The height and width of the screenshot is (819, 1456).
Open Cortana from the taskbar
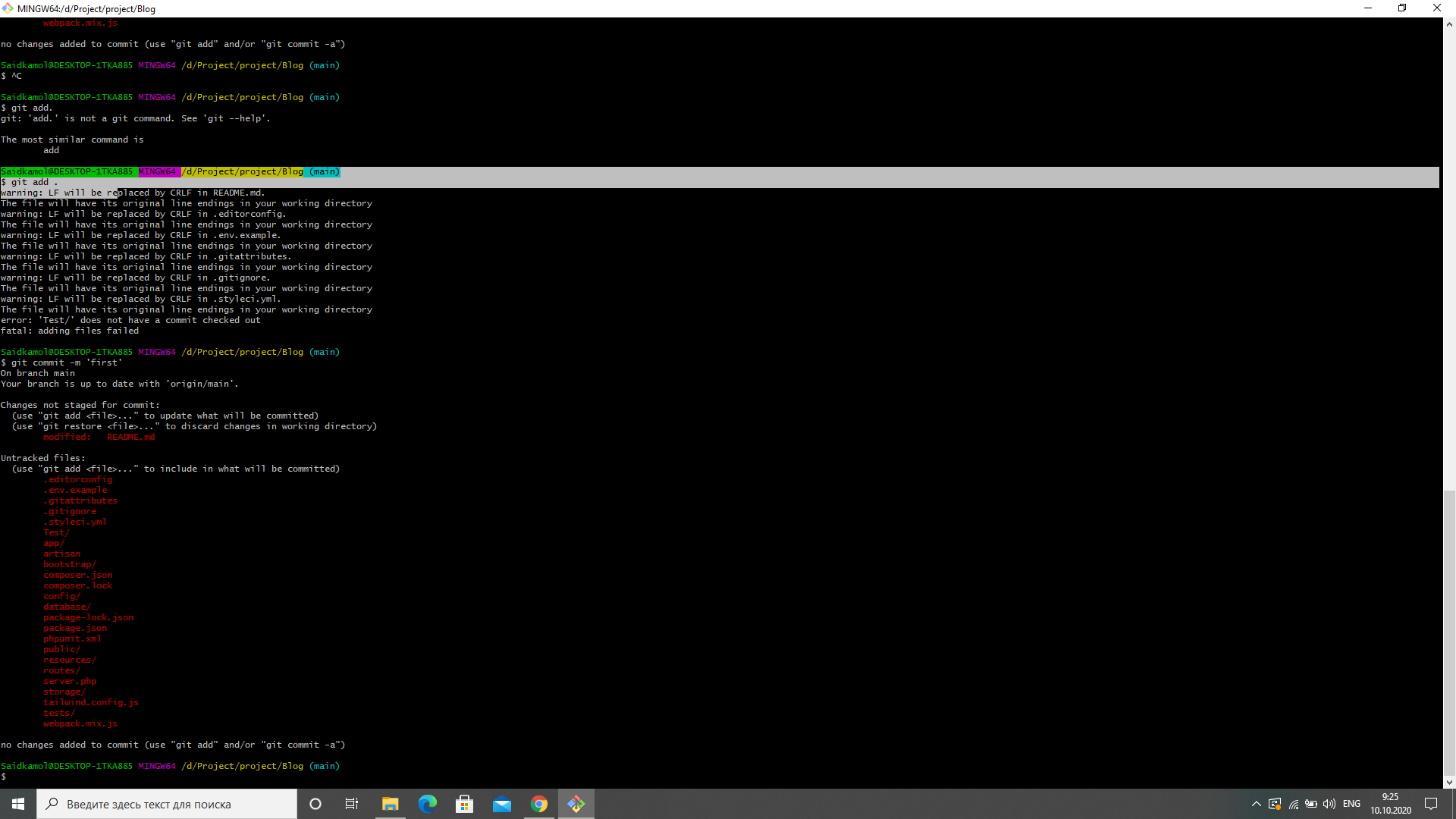point(315,804)
